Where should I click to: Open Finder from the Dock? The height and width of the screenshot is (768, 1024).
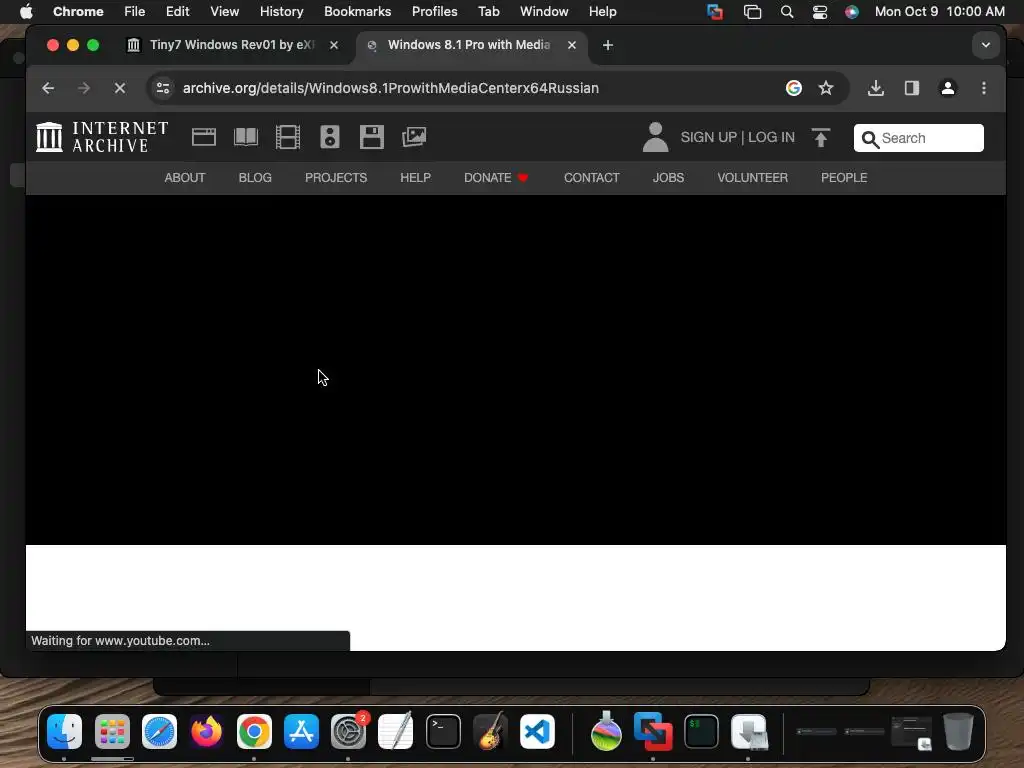pyautogui.click(x=65, y=731)
